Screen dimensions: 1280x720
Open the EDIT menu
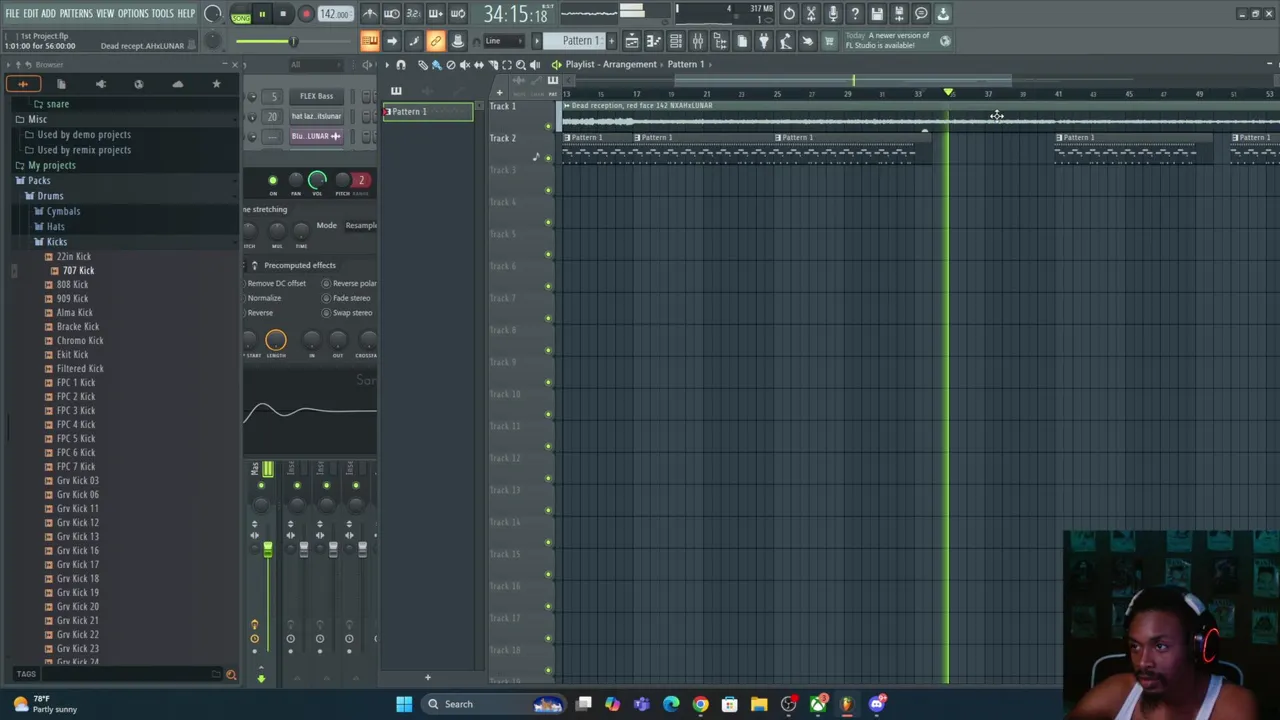(31, 14)
